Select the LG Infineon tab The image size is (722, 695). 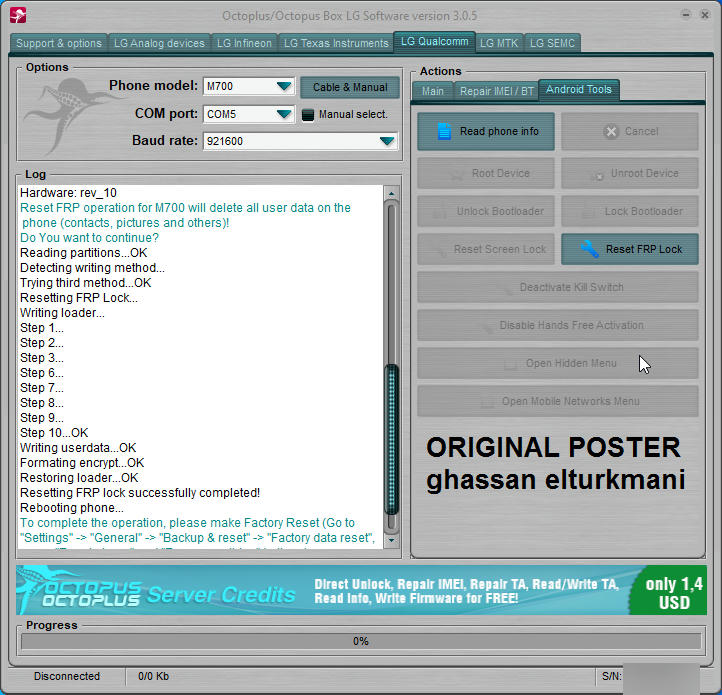tap(244, 43)
